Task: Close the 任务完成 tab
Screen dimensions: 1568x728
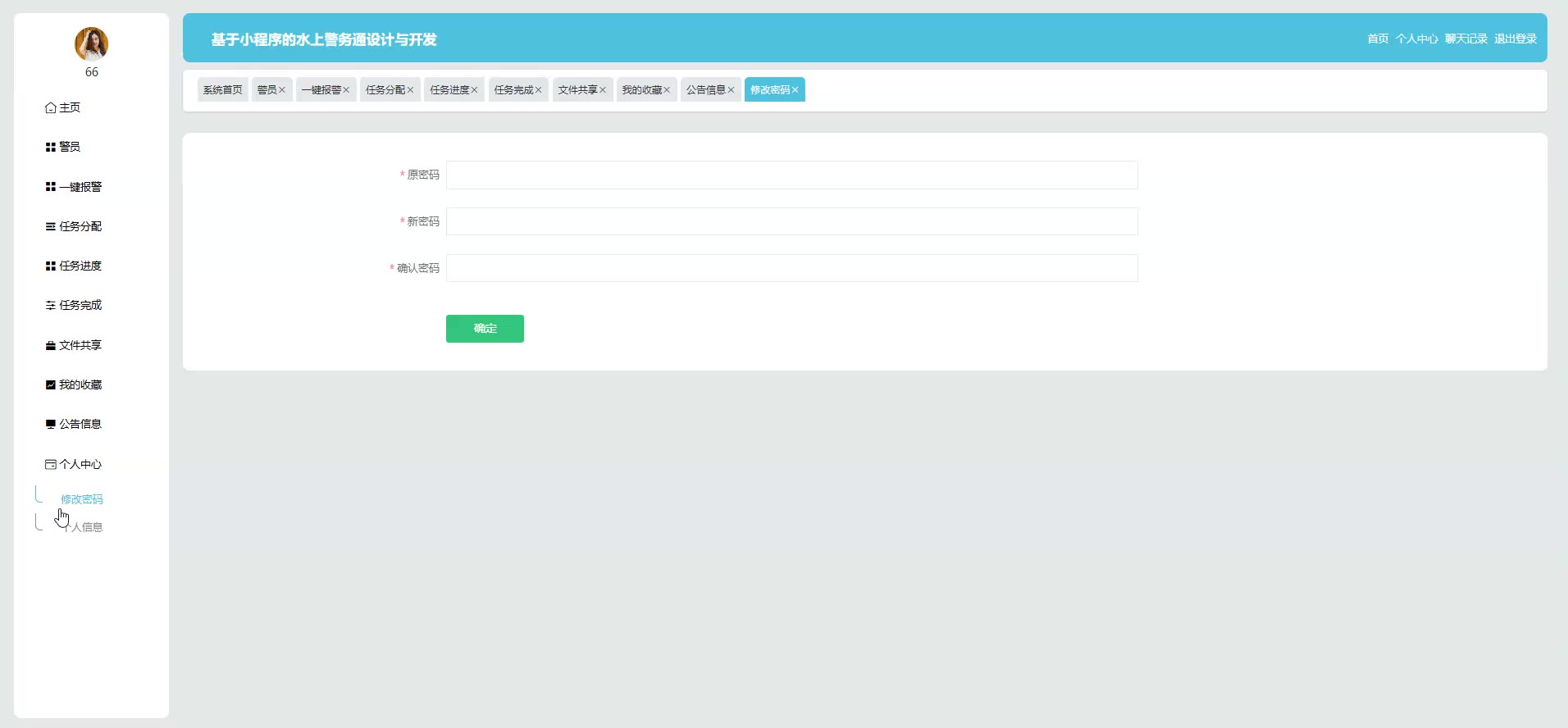Action: (x=539, y=90)
